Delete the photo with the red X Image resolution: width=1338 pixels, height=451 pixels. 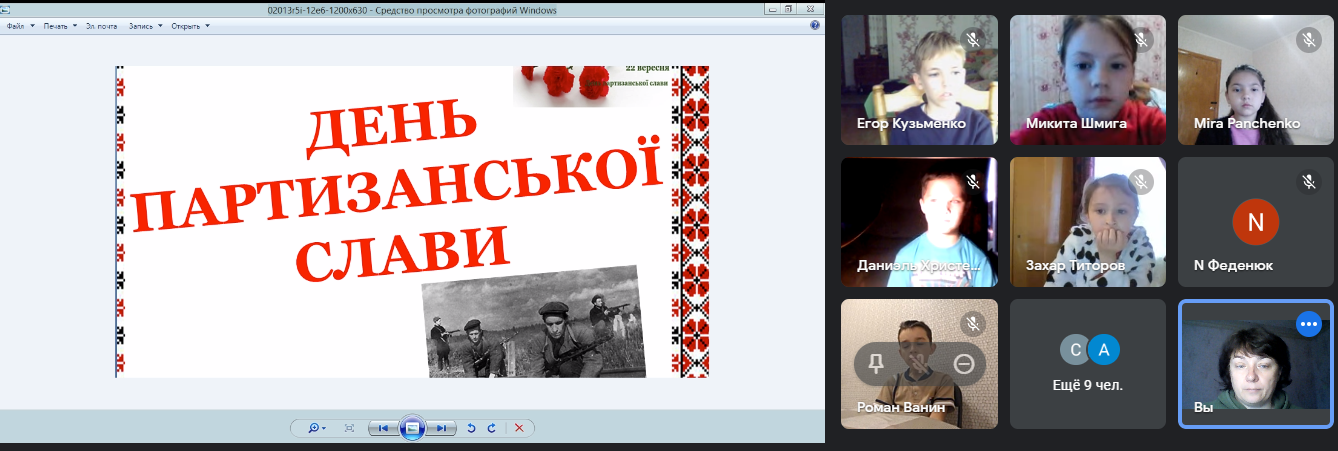518,428
